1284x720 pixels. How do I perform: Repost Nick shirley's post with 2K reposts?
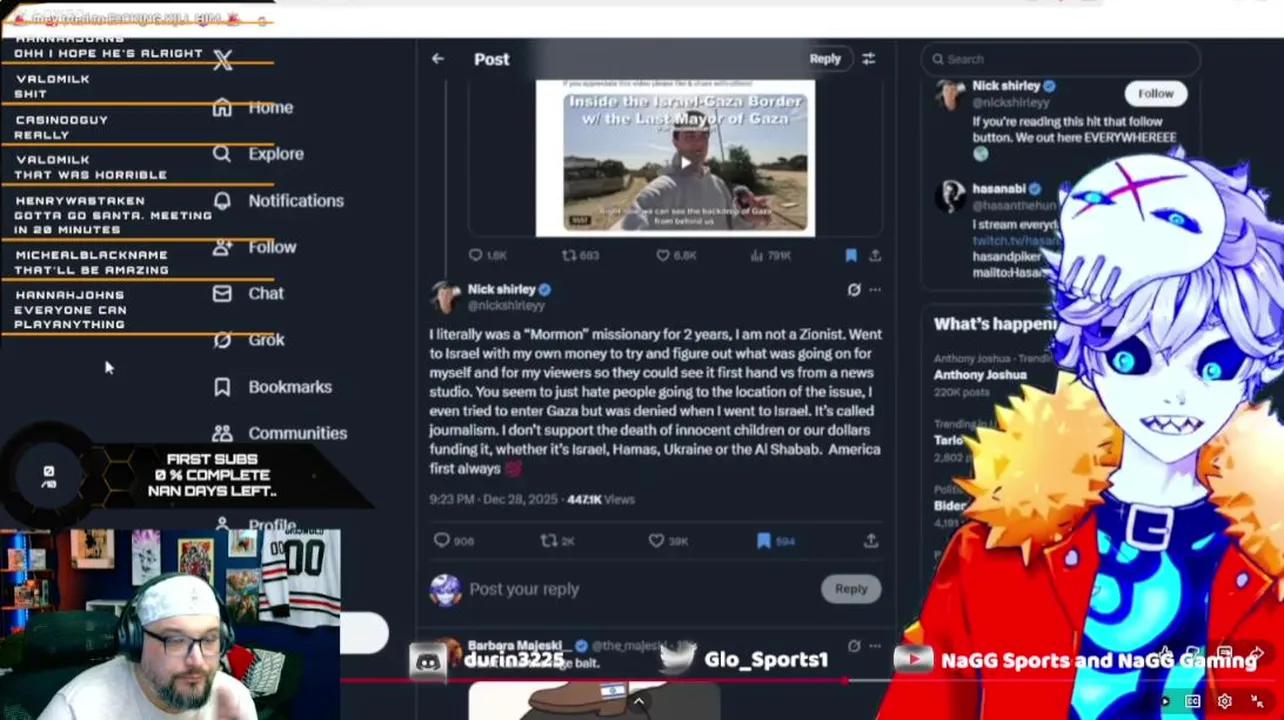[548, 541]
